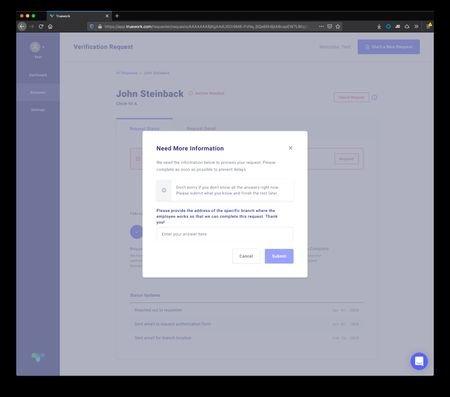450x397 pixels.
Task: Click the circular step icon in progress tracker
Action: point(136,232)
